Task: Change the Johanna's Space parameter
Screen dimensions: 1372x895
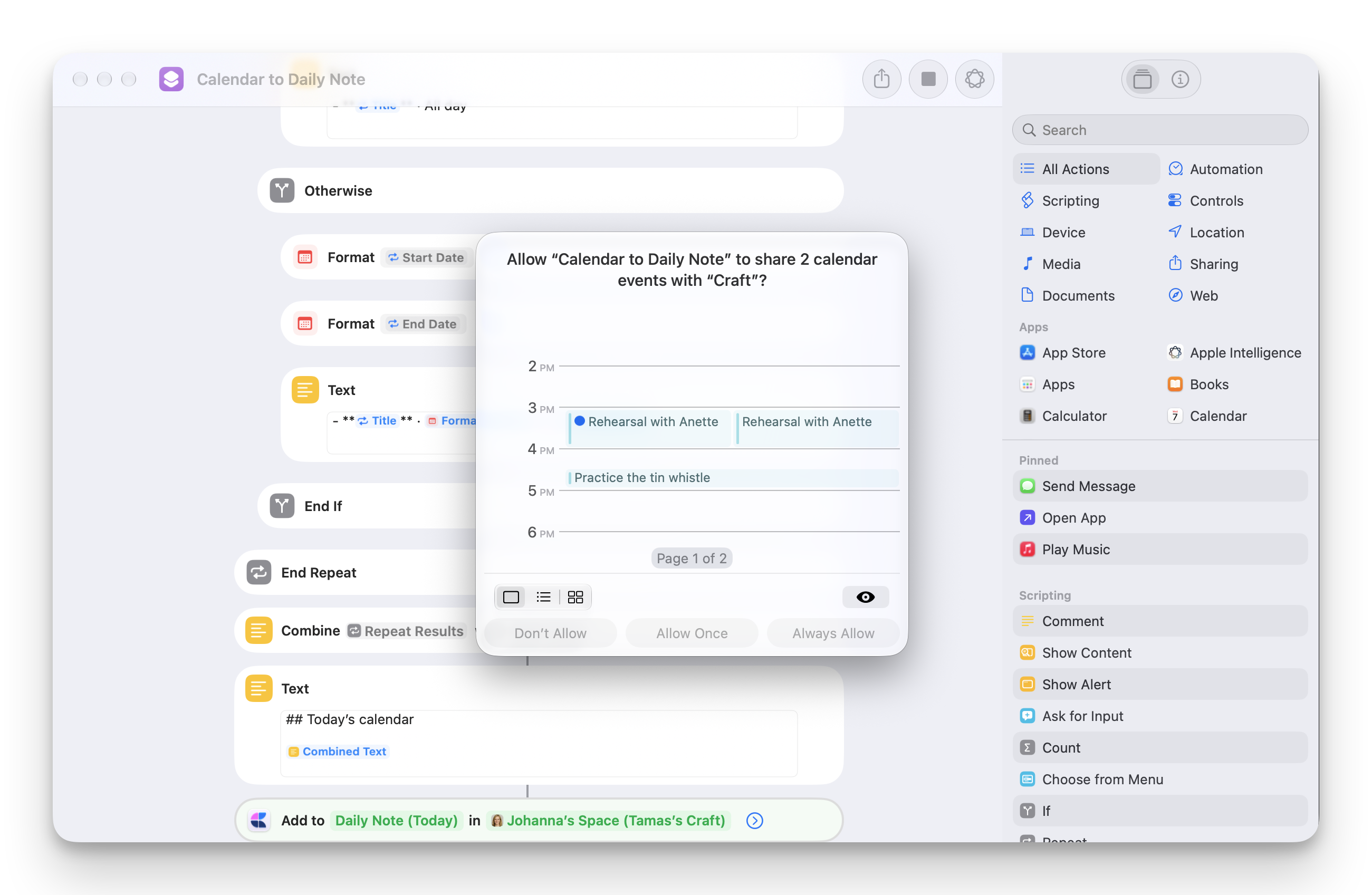Action: pyautogui.click(x=609, y=820)
